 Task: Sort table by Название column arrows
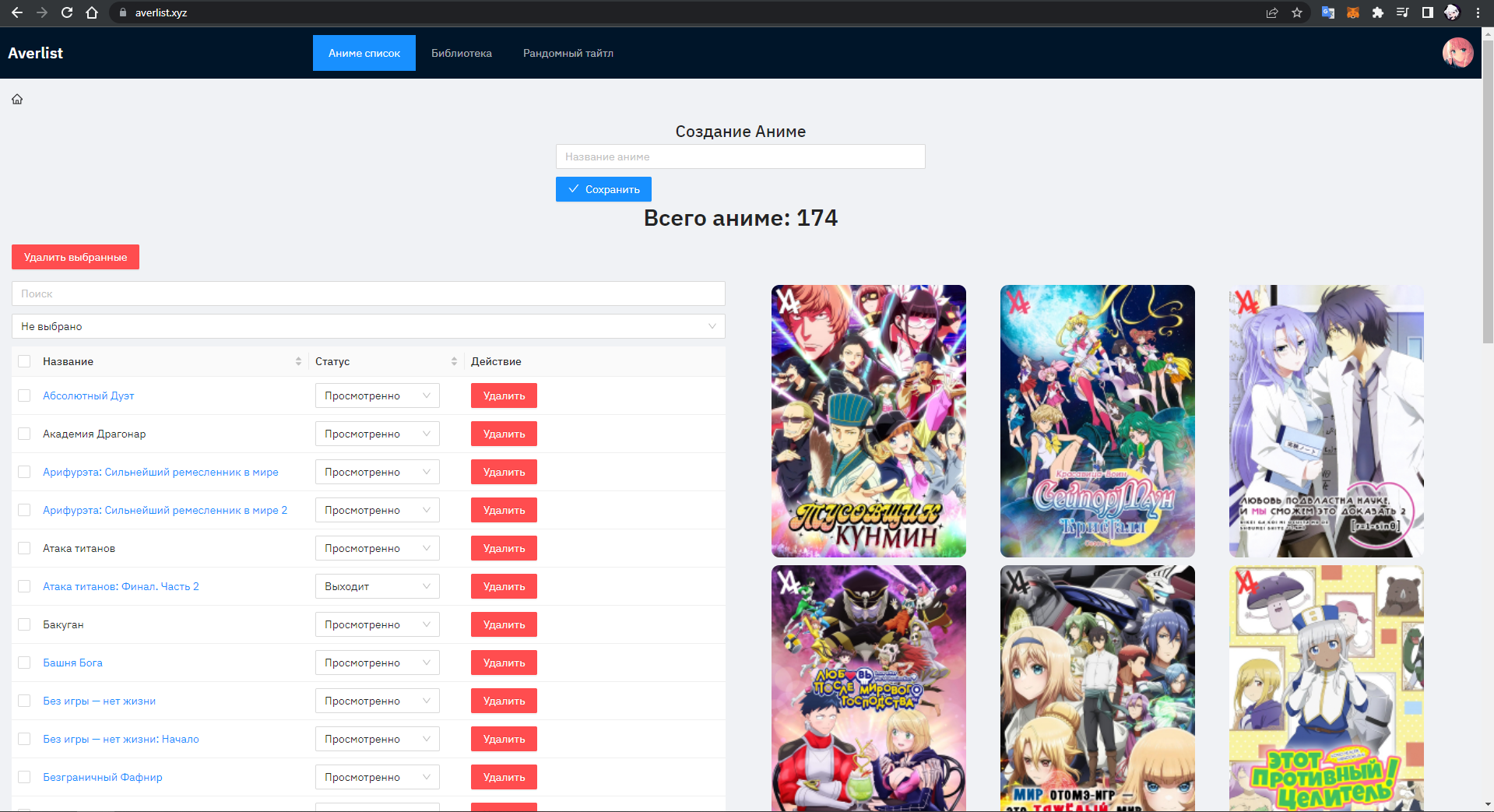tap(298, 361)
